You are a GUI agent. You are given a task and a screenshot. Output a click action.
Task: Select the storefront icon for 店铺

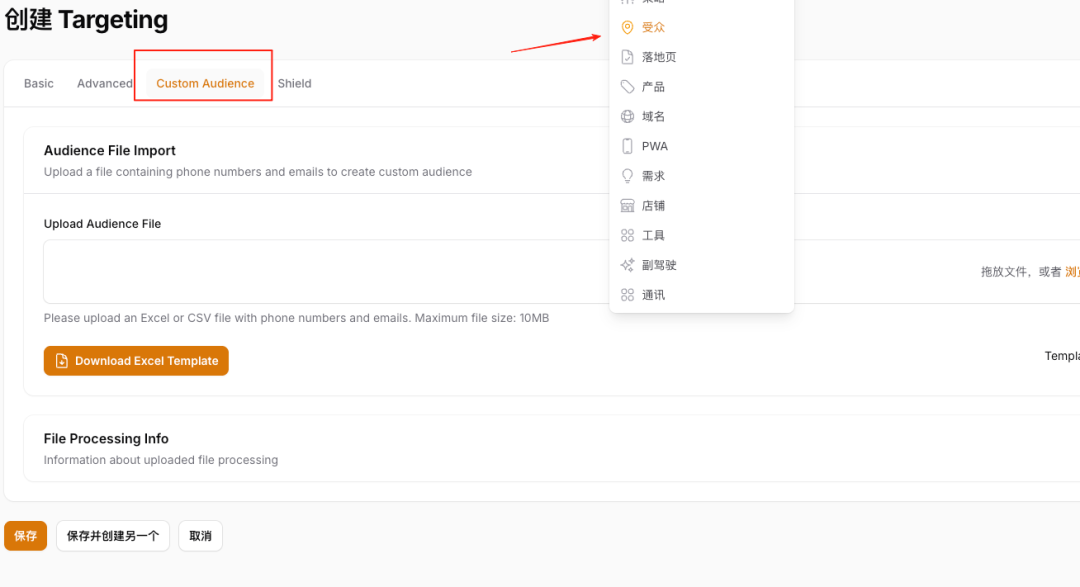pyautogui.click(x=627, y=206)
